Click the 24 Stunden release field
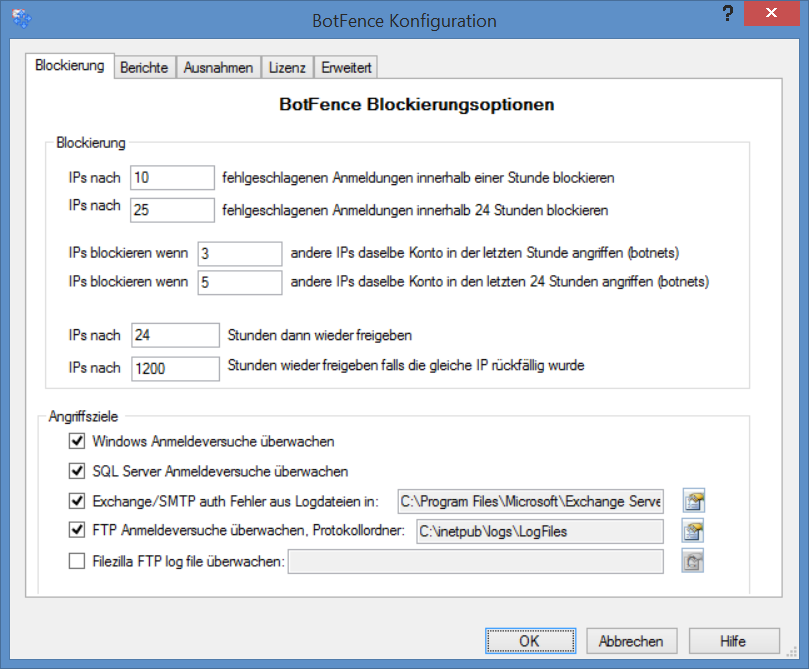809x669 pixels. (175, 335)
